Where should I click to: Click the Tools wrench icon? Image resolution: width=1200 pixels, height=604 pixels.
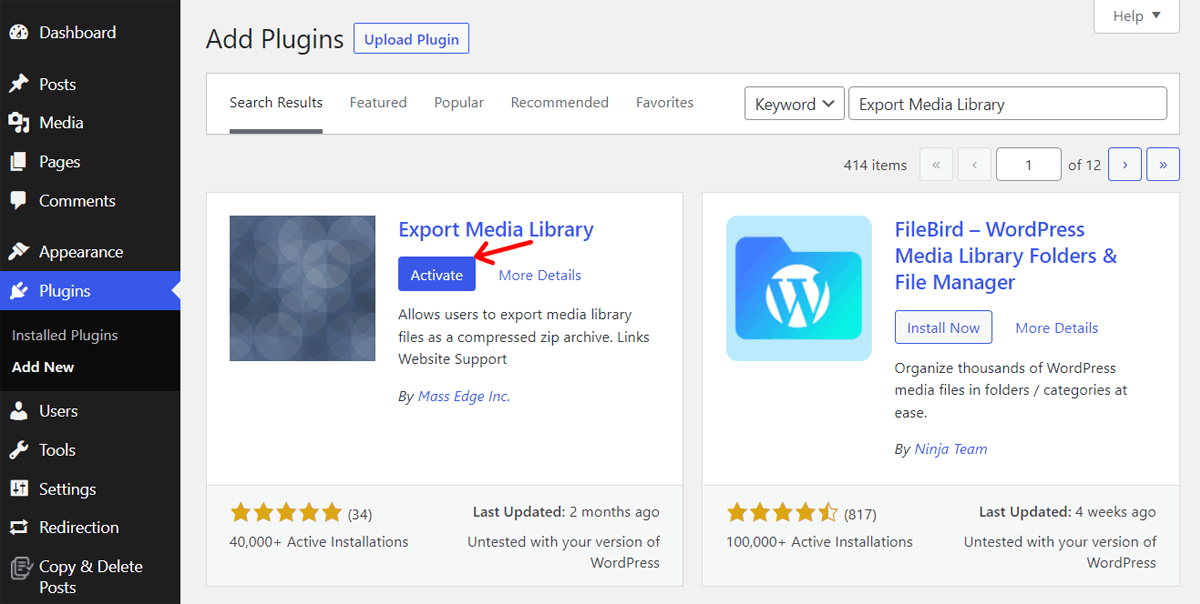point(19,450)
